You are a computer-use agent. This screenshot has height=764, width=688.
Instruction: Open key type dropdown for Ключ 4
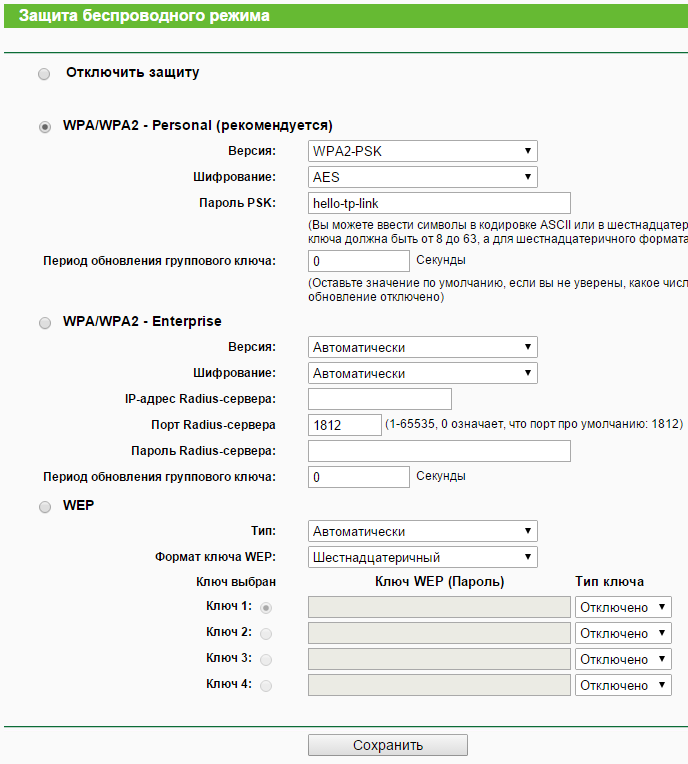pos(623,685)
